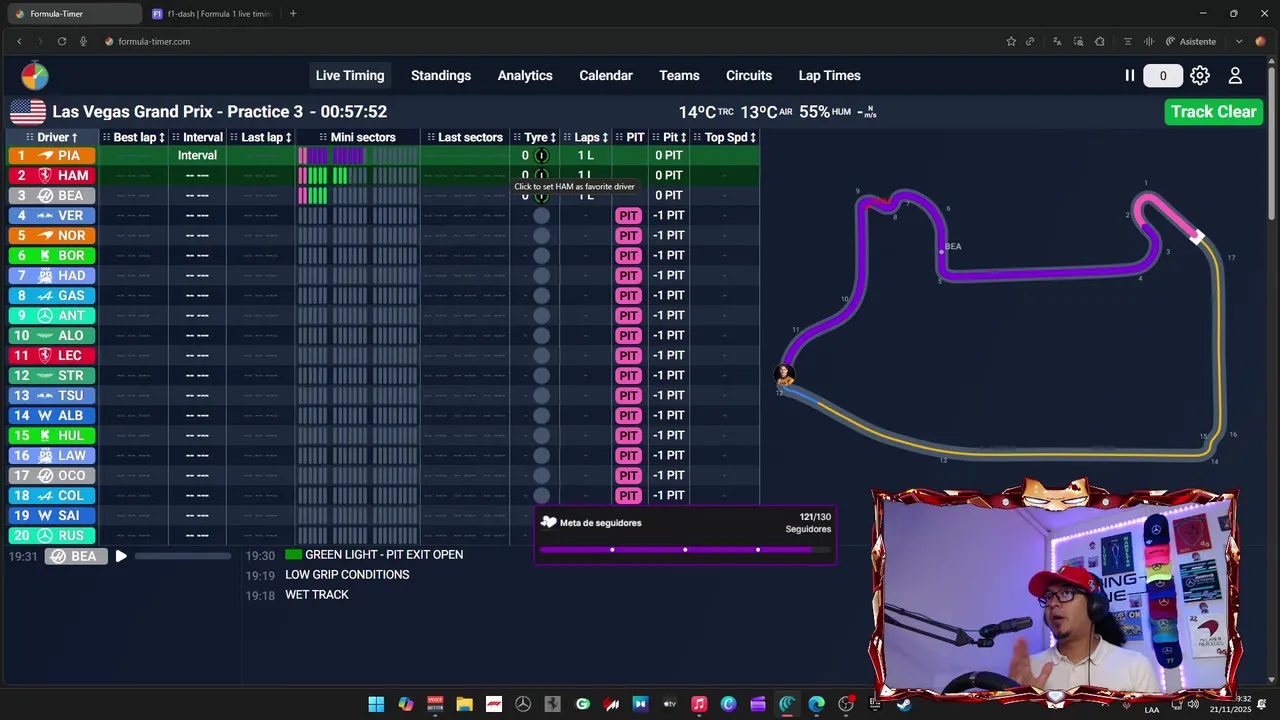The image size is (1280, 720).
Task: Open the Mercedes icon in taskbar
Action: (x=523, y=704)
